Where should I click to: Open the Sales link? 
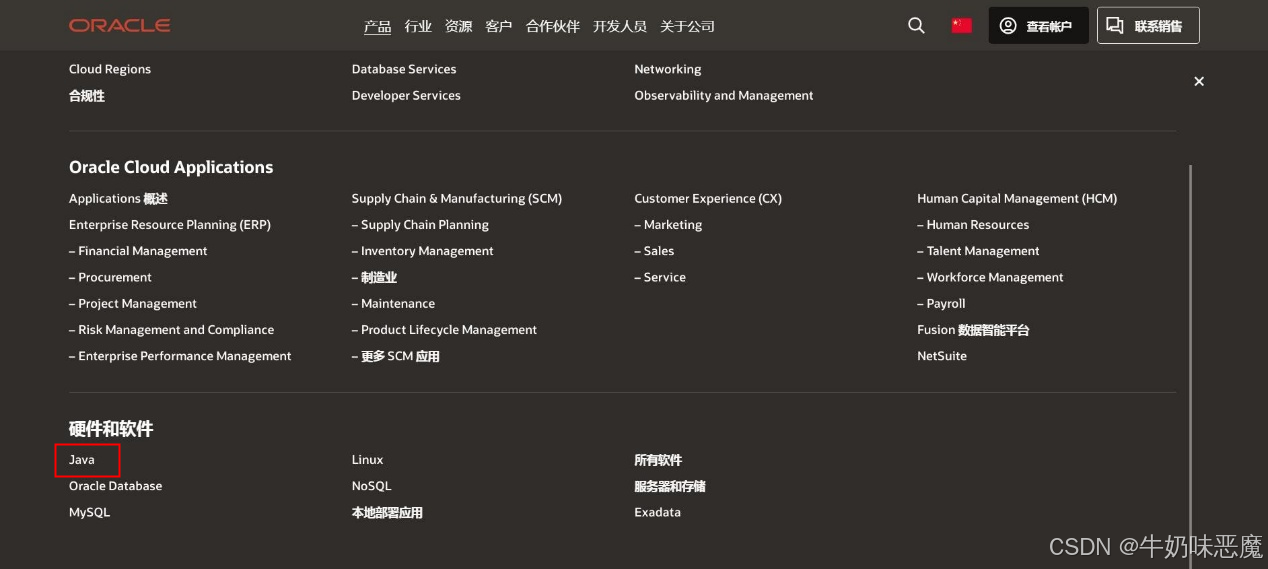pos(654,251)
